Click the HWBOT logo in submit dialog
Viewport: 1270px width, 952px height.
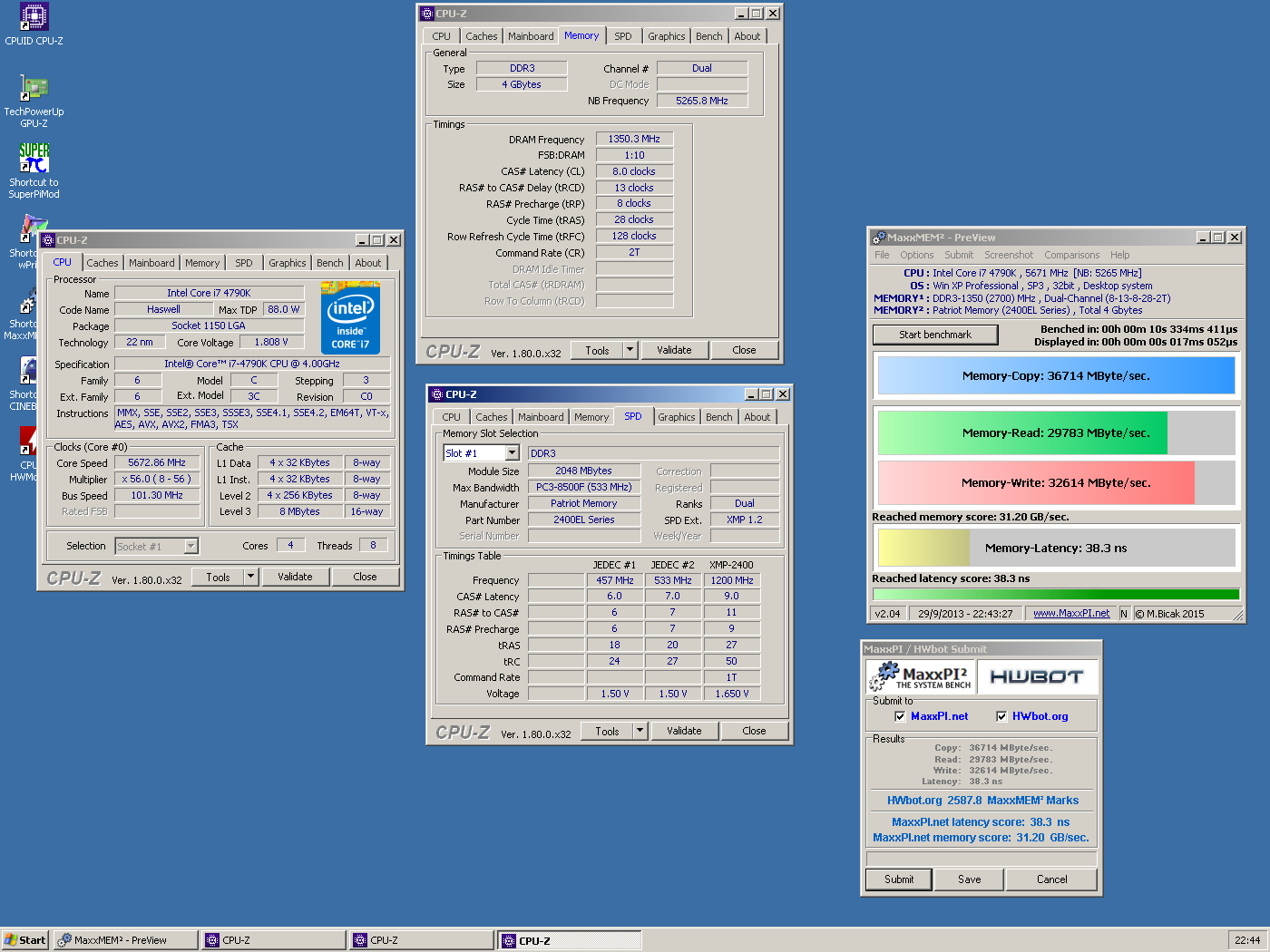point(1036,676)
